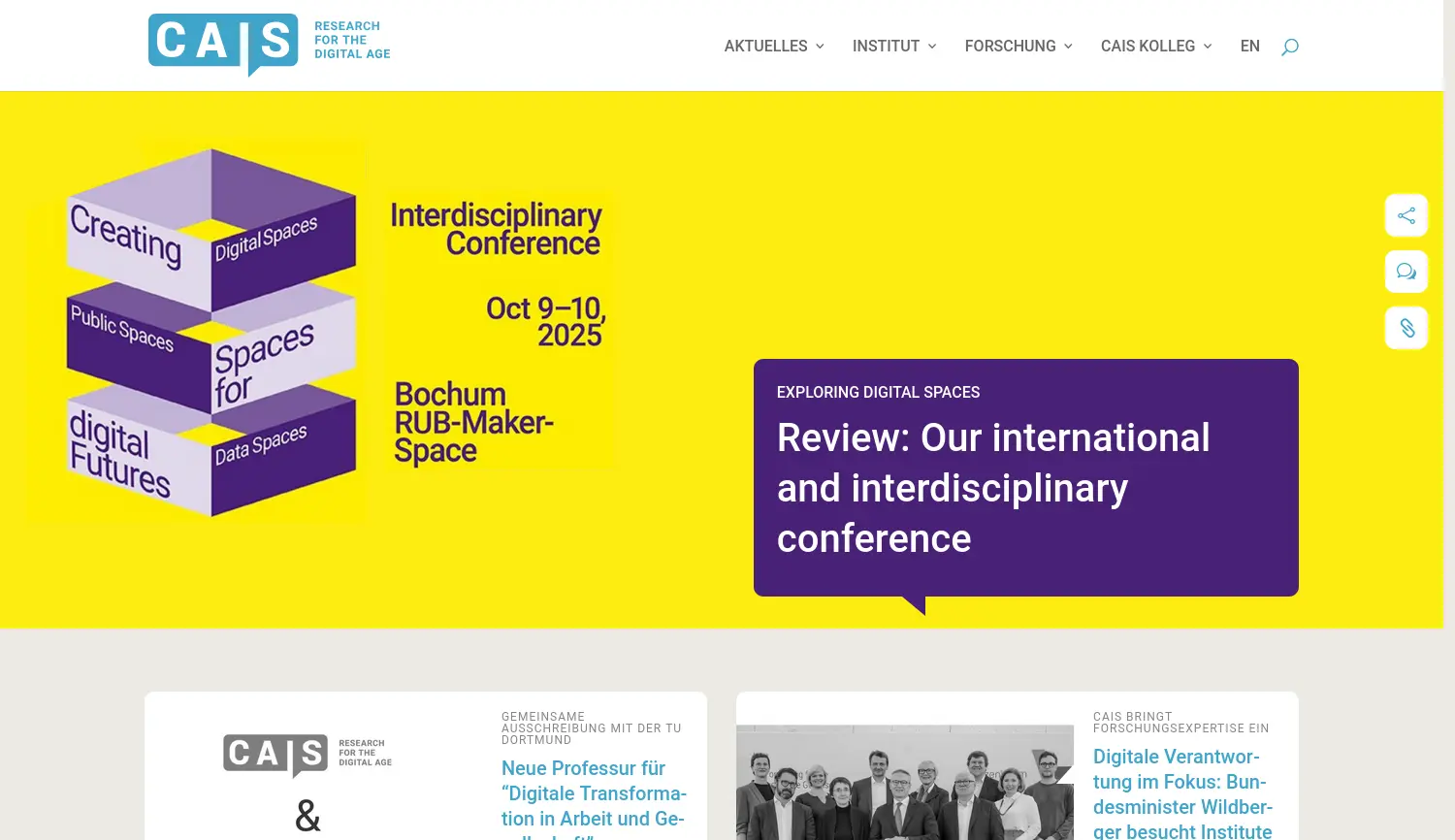This screenshot has width=1455, height=840.
Task: Expand the Aktuelles menu chevron
Action: pyautogui.click(x=820, y=47)
